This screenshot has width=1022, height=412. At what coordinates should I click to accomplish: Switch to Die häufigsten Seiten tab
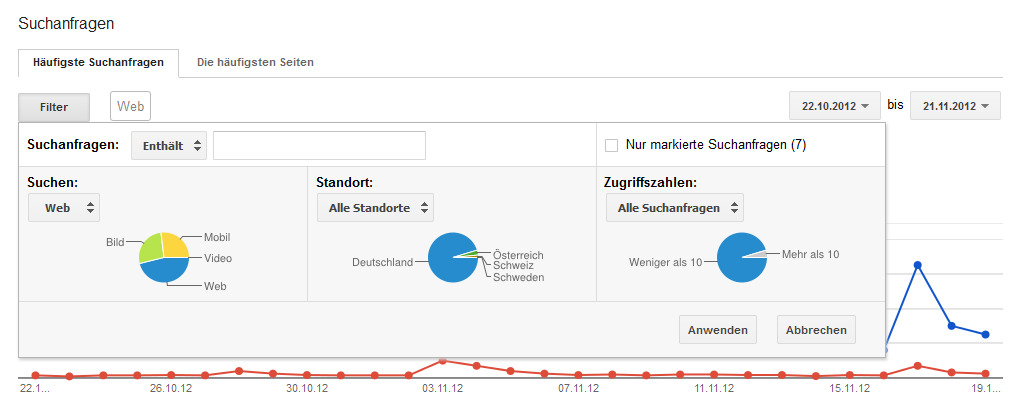tap(255, 63)
